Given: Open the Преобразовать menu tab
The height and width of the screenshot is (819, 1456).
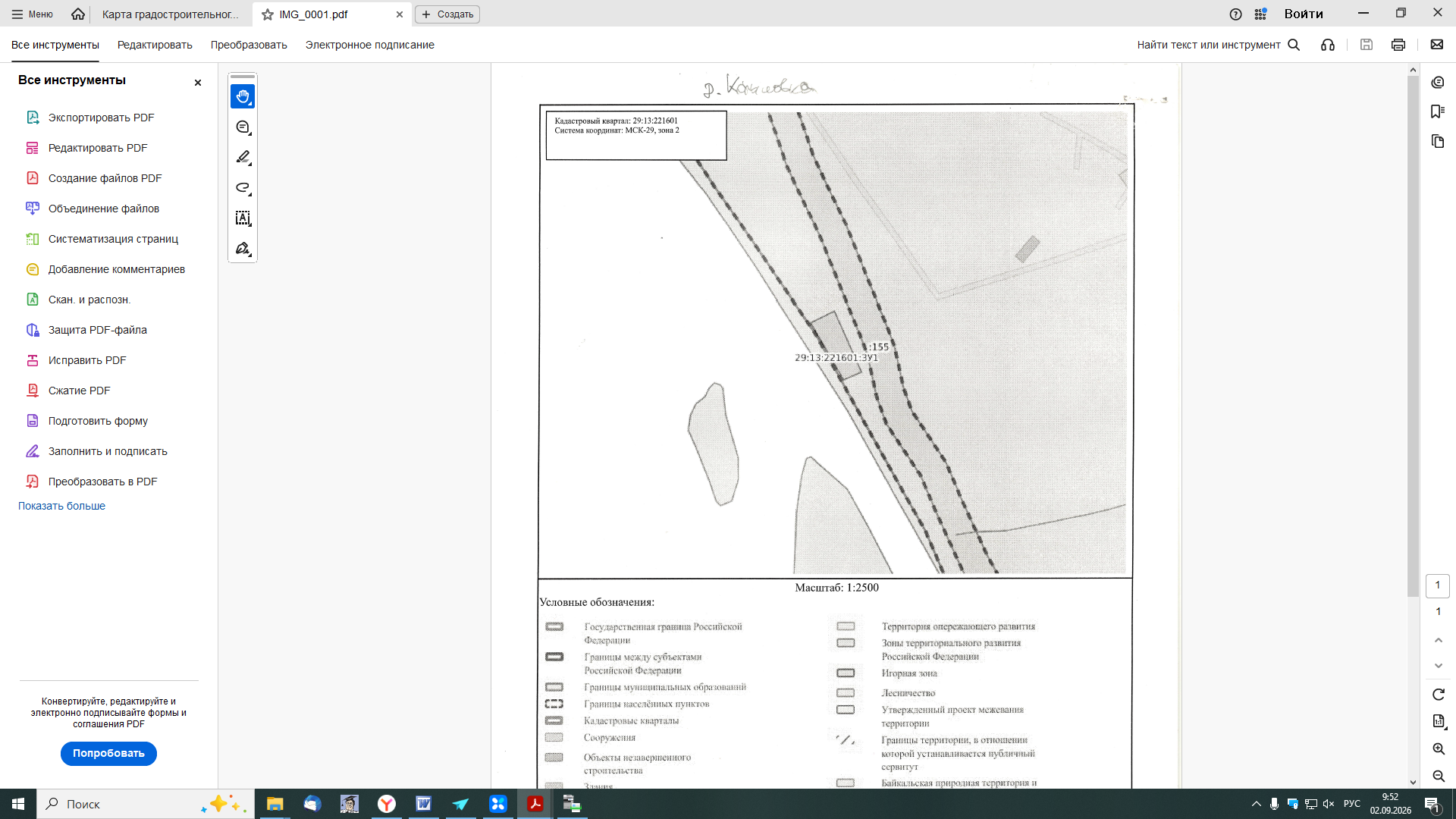Looking at the screenshot, I should pos(249,45).
